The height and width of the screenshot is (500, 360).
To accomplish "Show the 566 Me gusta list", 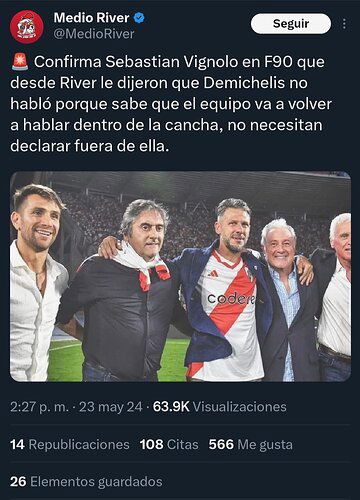I will tap(251, 444).
